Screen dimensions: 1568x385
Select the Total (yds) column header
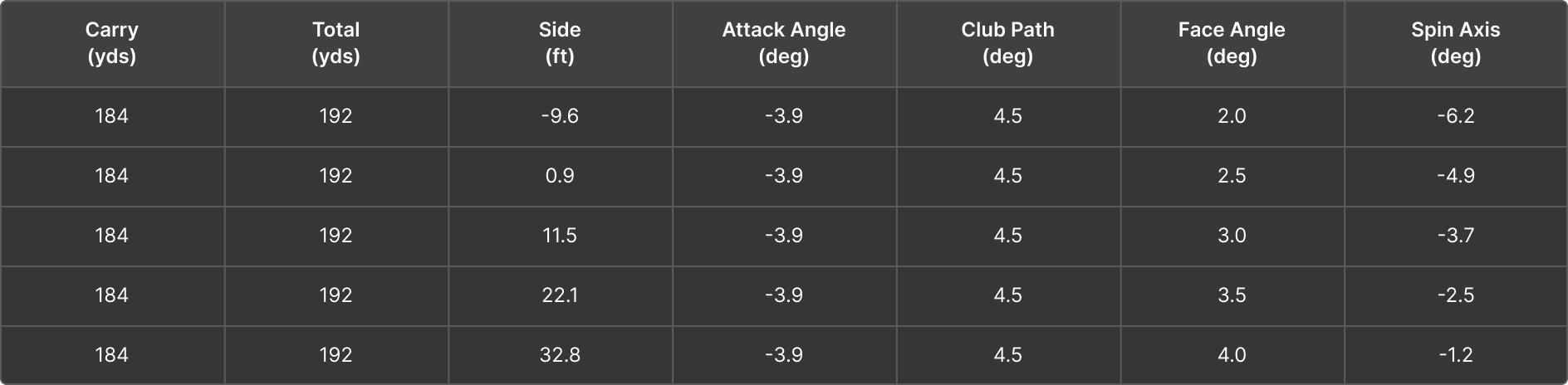pyautogui.click(x=336, y=43)
